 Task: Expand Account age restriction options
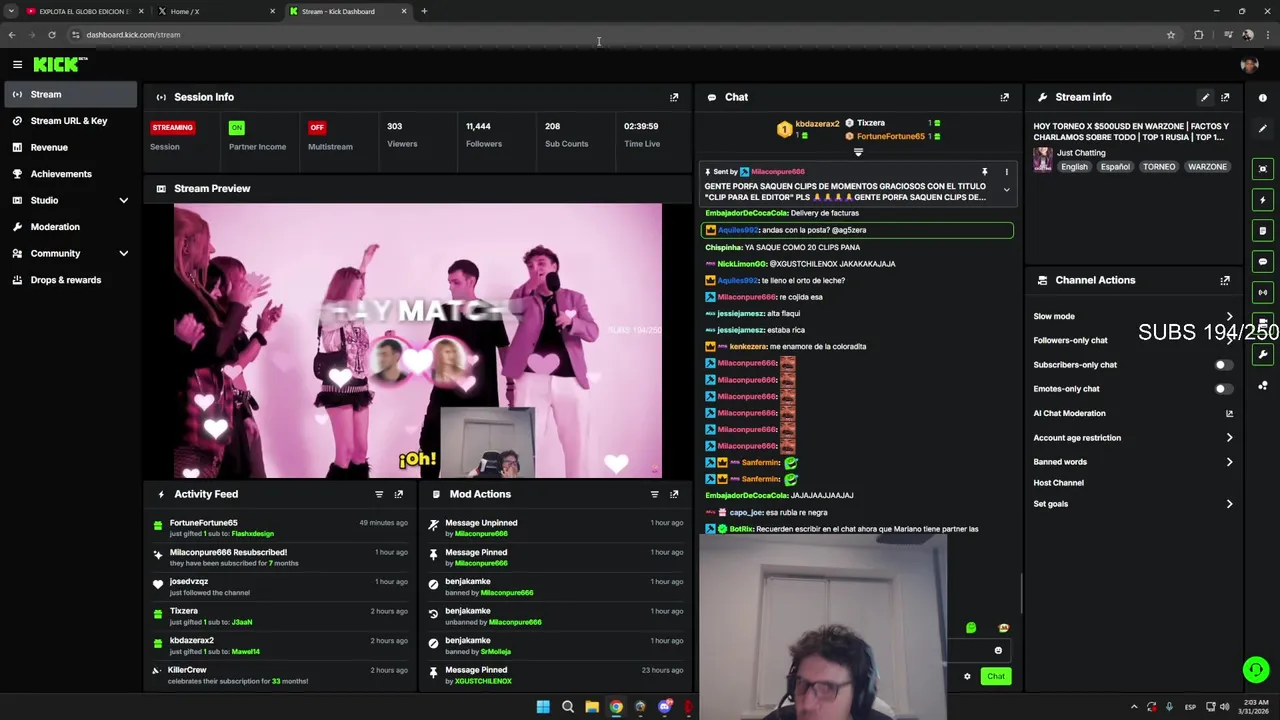click(1229, 438)
